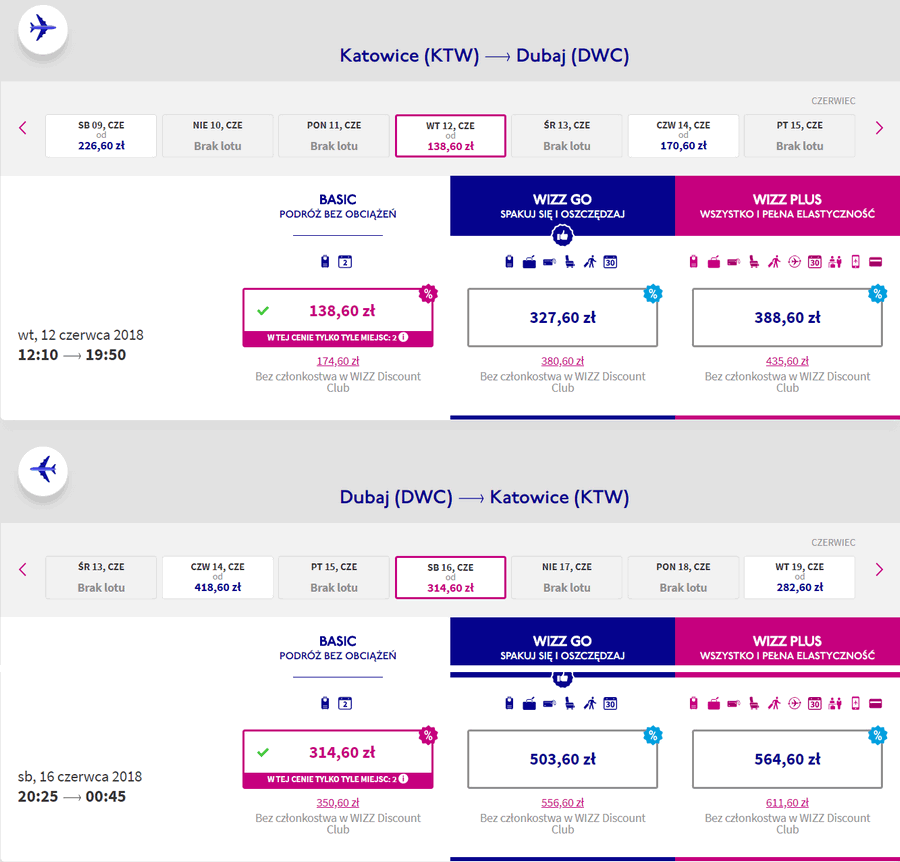Viewport: 900px width, 862px height.
Task: Click return flight BASIC calendar 2 icon
Action: coord(345,704)
